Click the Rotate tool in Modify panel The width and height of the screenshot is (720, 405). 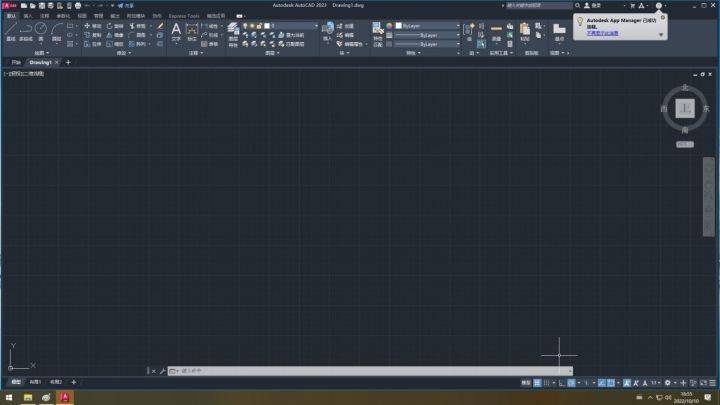pyautogui.click(x=115, y=26)
